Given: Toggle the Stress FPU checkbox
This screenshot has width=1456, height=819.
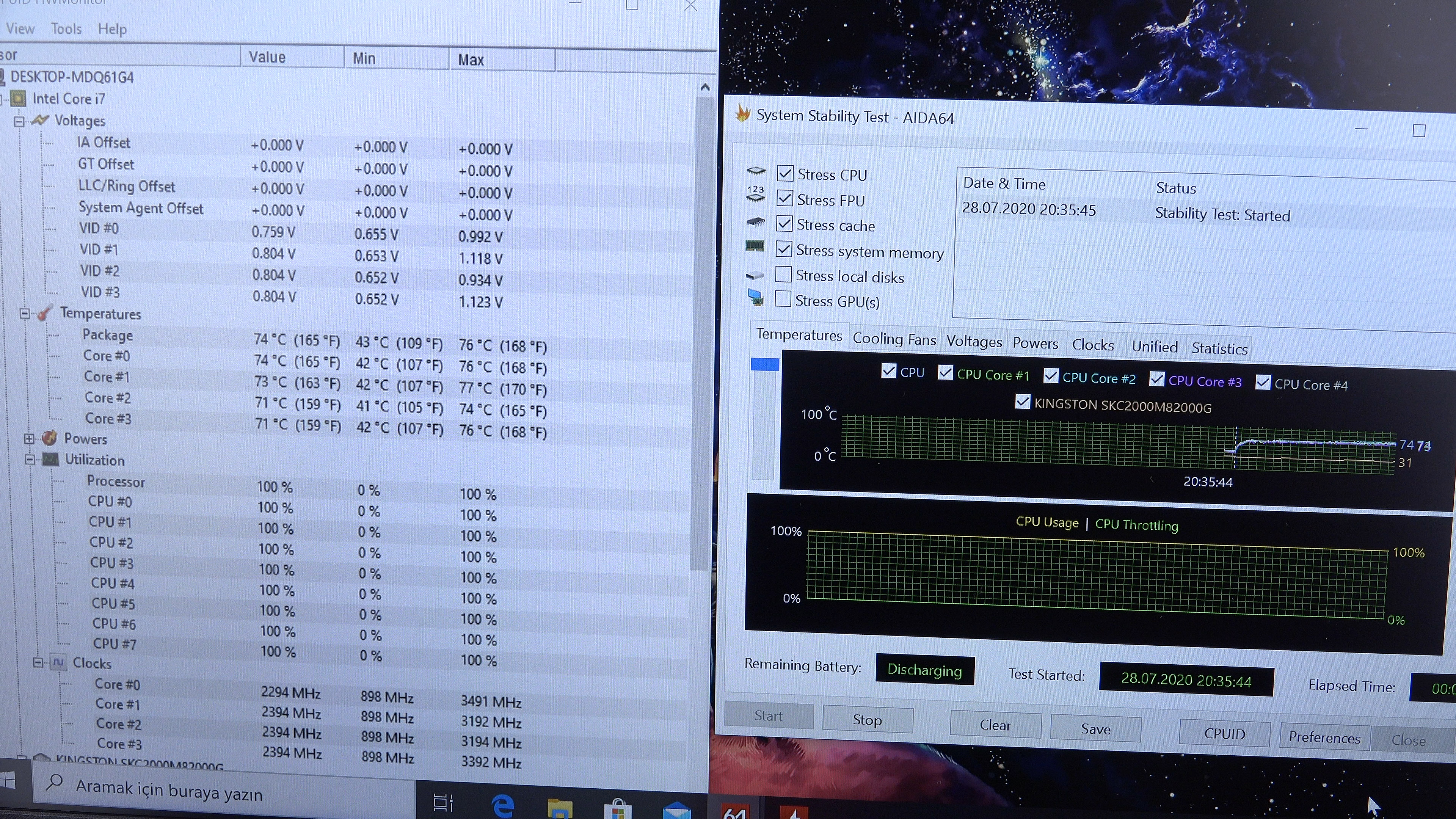Looking at the screenshot, I should coord(784,198).
